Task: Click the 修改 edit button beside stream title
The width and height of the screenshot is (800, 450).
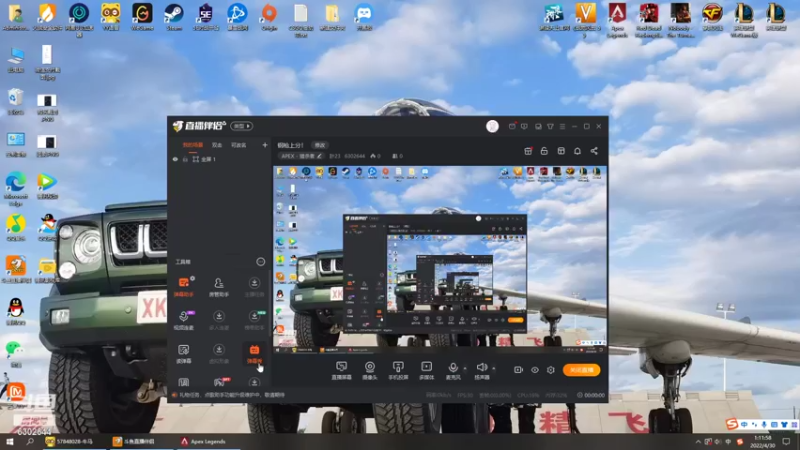Action: tap(320, 145)
